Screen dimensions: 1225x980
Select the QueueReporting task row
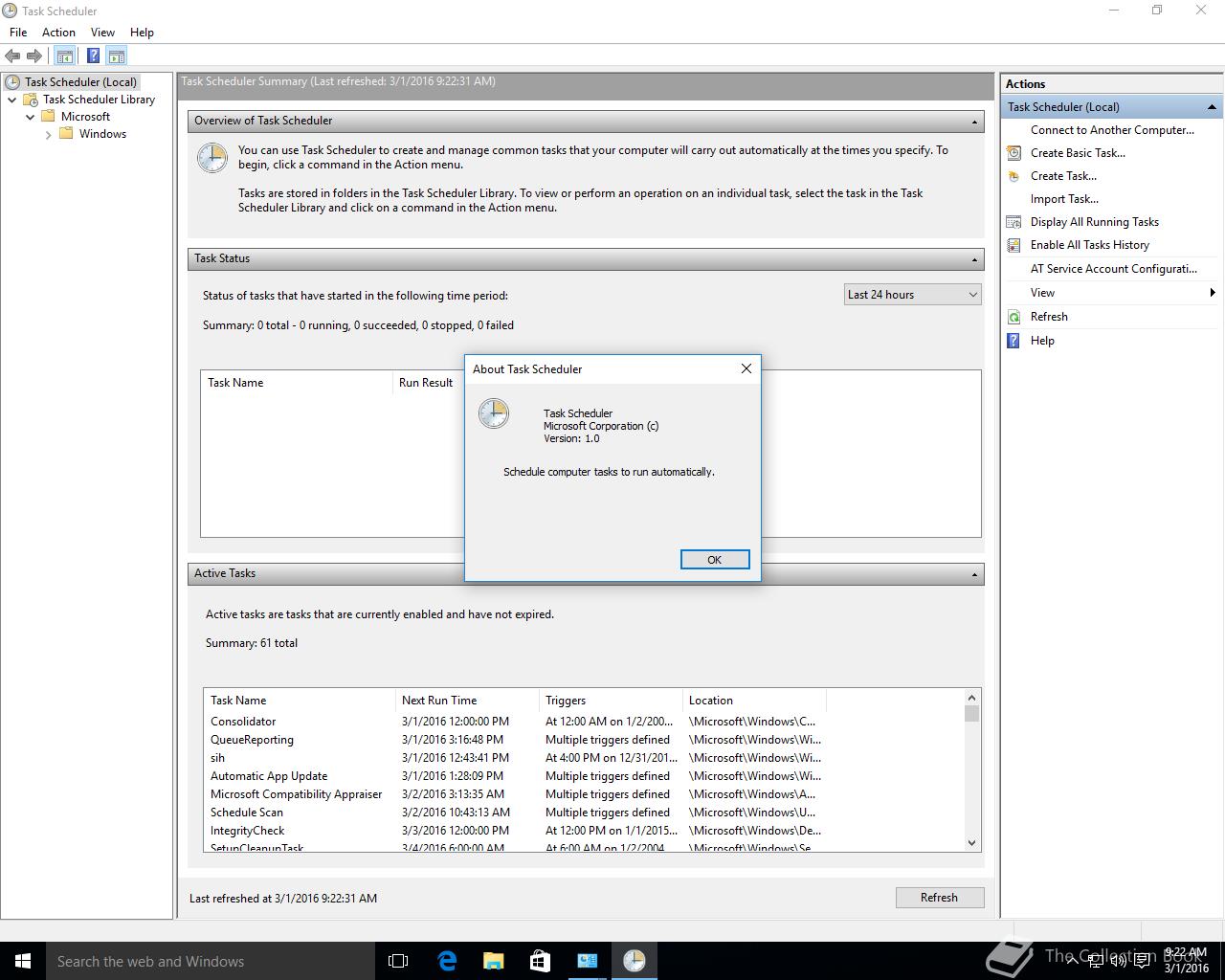pos(516,740)
